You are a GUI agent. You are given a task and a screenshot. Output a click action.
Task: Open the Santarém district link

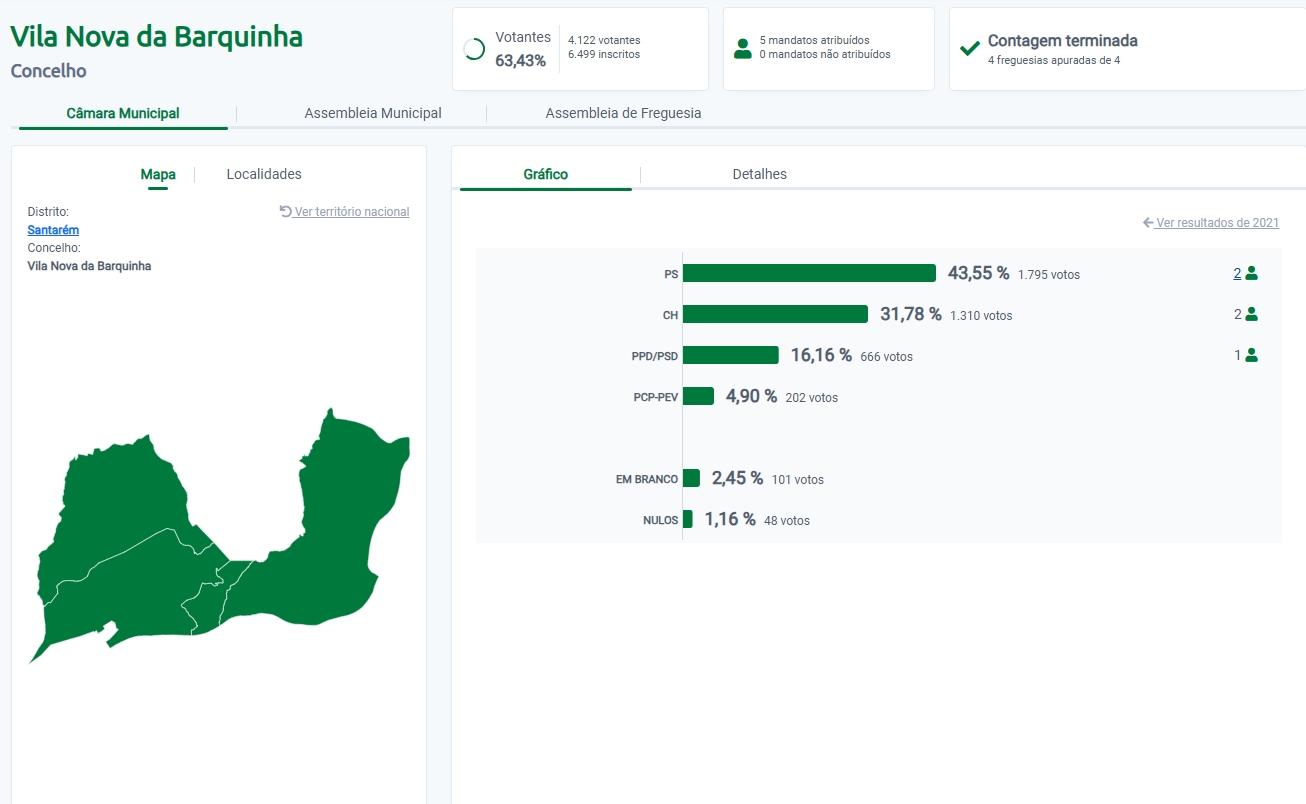pyautogui.click(x=53, y=230)
